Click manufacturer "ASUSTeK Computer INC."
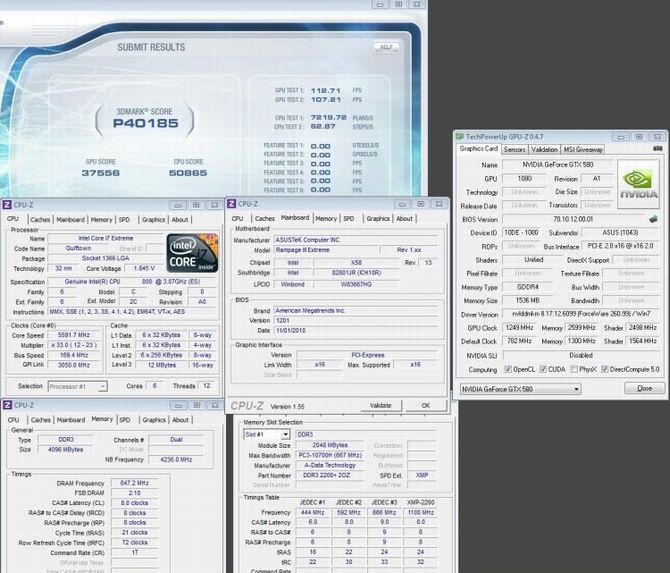The width and height of the screenshot is (670, 573). [308, 240]
